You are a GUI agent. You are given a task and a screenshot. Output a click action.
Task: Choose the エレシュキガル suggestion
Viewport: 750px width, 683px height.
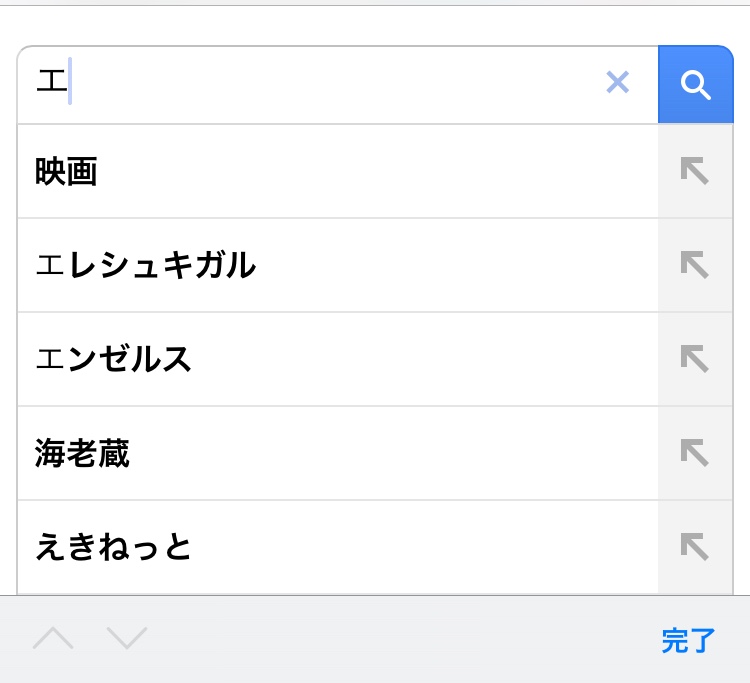click(x=300, y=266)
